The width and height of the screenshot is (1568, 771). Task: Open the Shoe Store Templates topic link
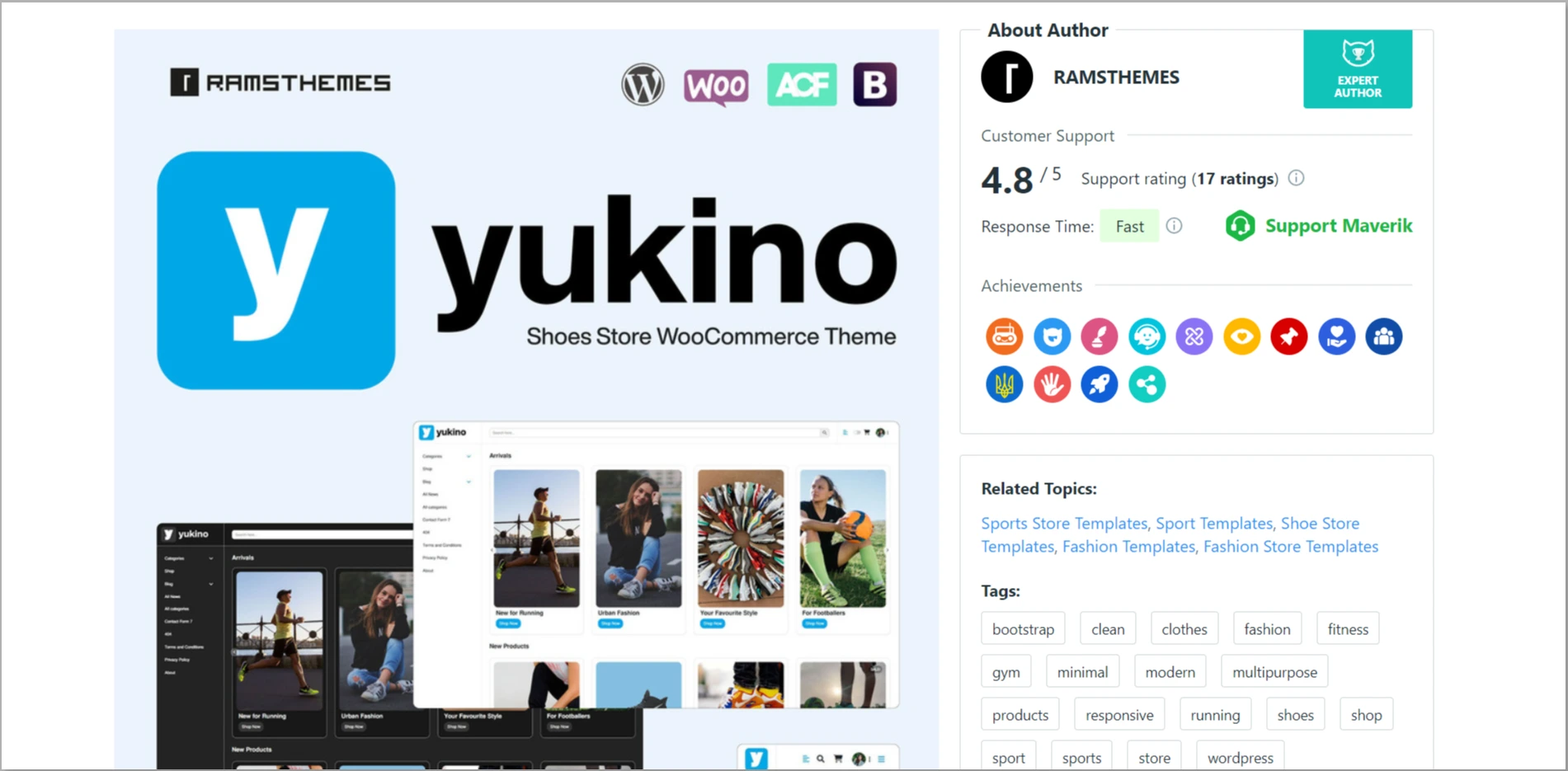[x=1320, y=524]
